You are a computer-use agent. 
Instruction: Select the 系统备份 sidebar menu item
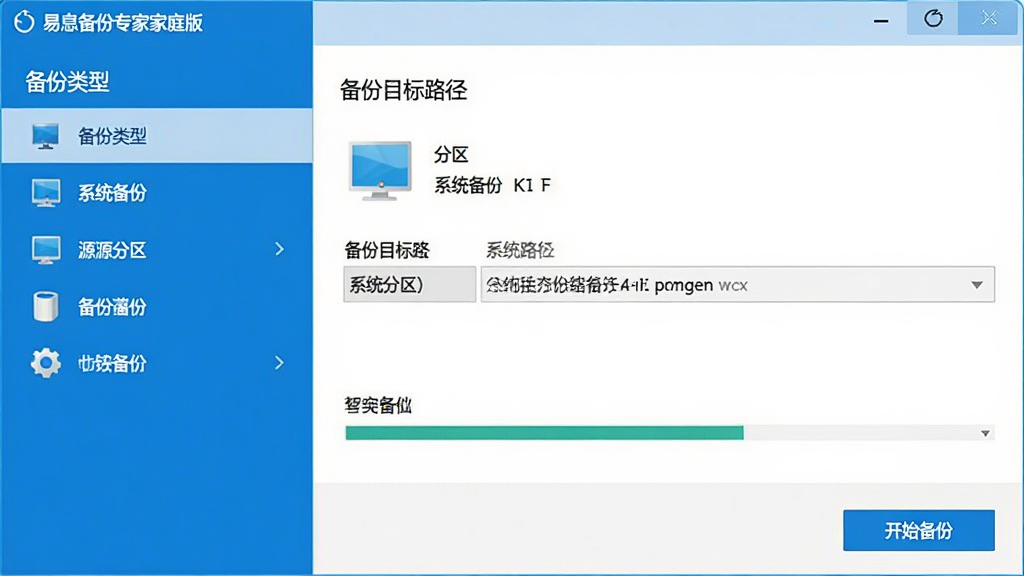[157, 193]
